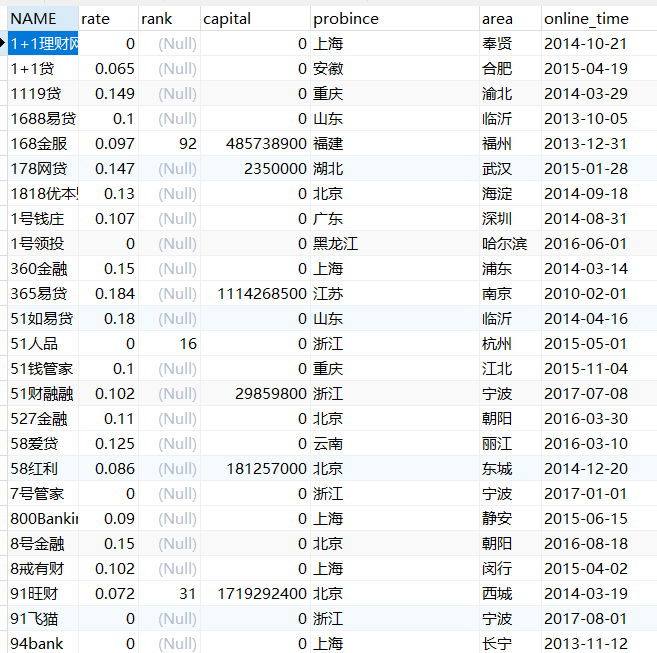This screenshot has width=657, height=653.
Task: Select the date 2013-11-12
Action: (x=585, y=643)
